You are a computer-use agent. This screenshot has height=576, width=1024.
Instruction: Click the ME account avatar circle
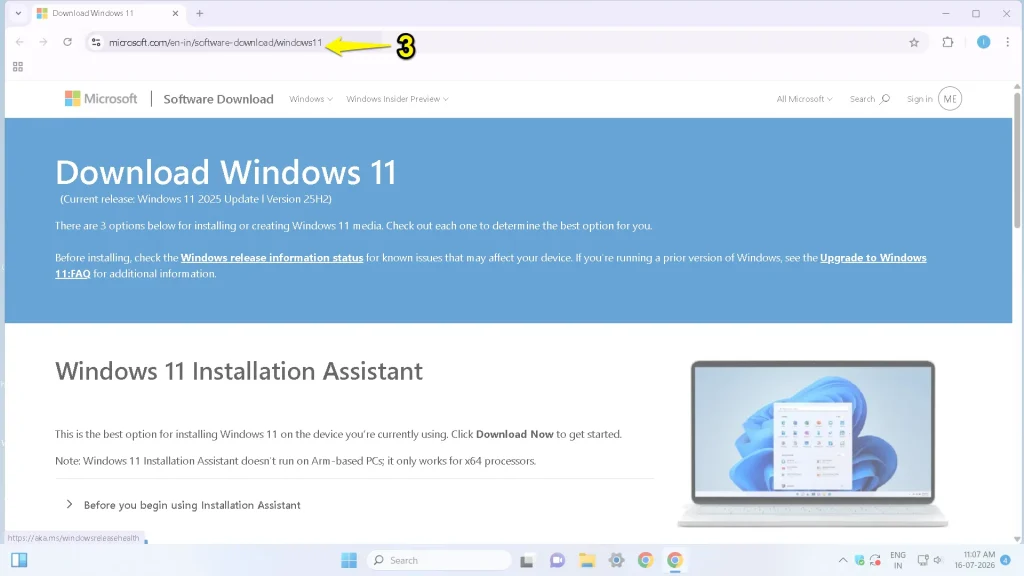[x=950, y=99]
